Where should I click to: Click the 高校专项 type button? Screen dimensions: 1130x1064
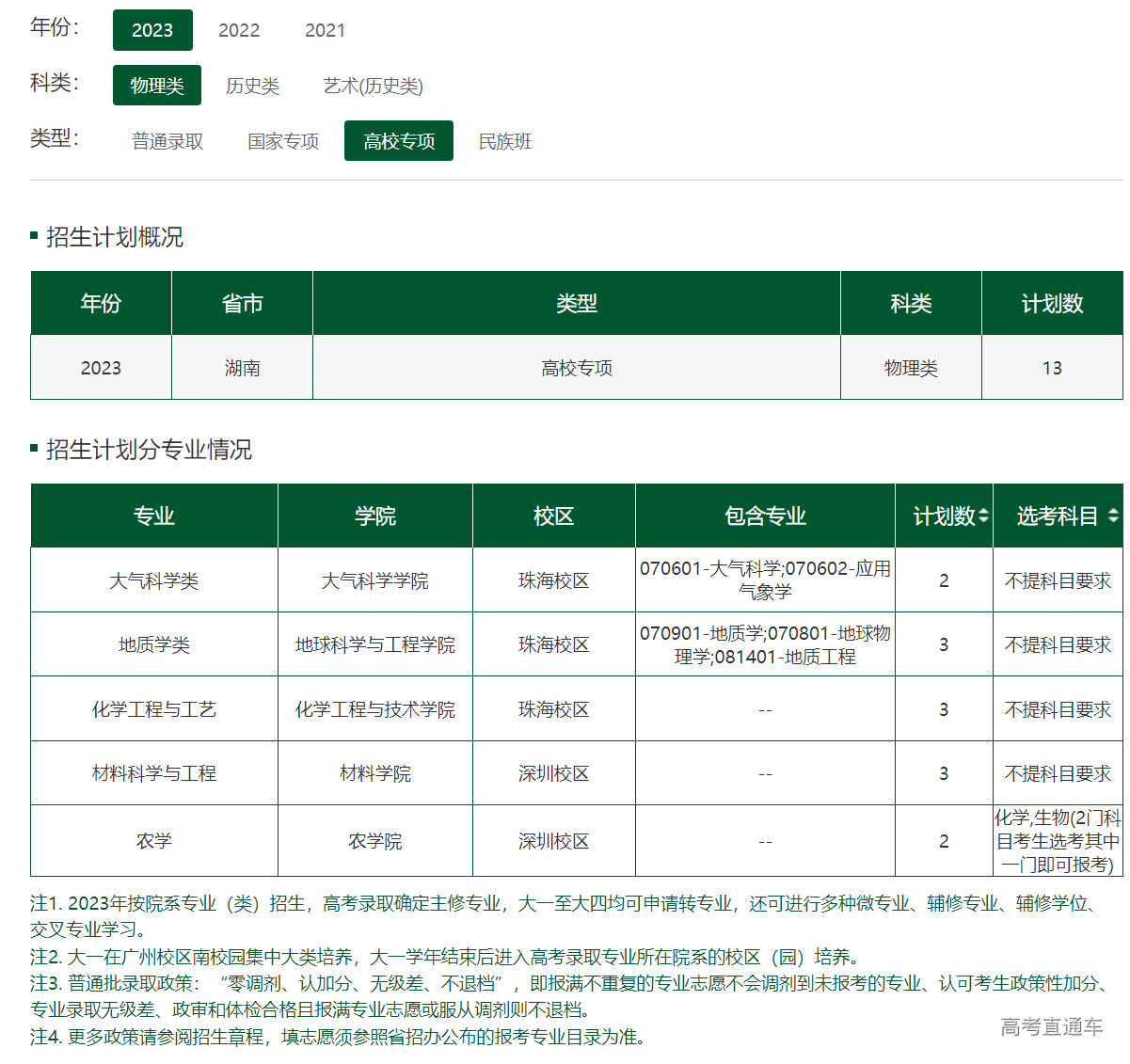tap(399, 141)
